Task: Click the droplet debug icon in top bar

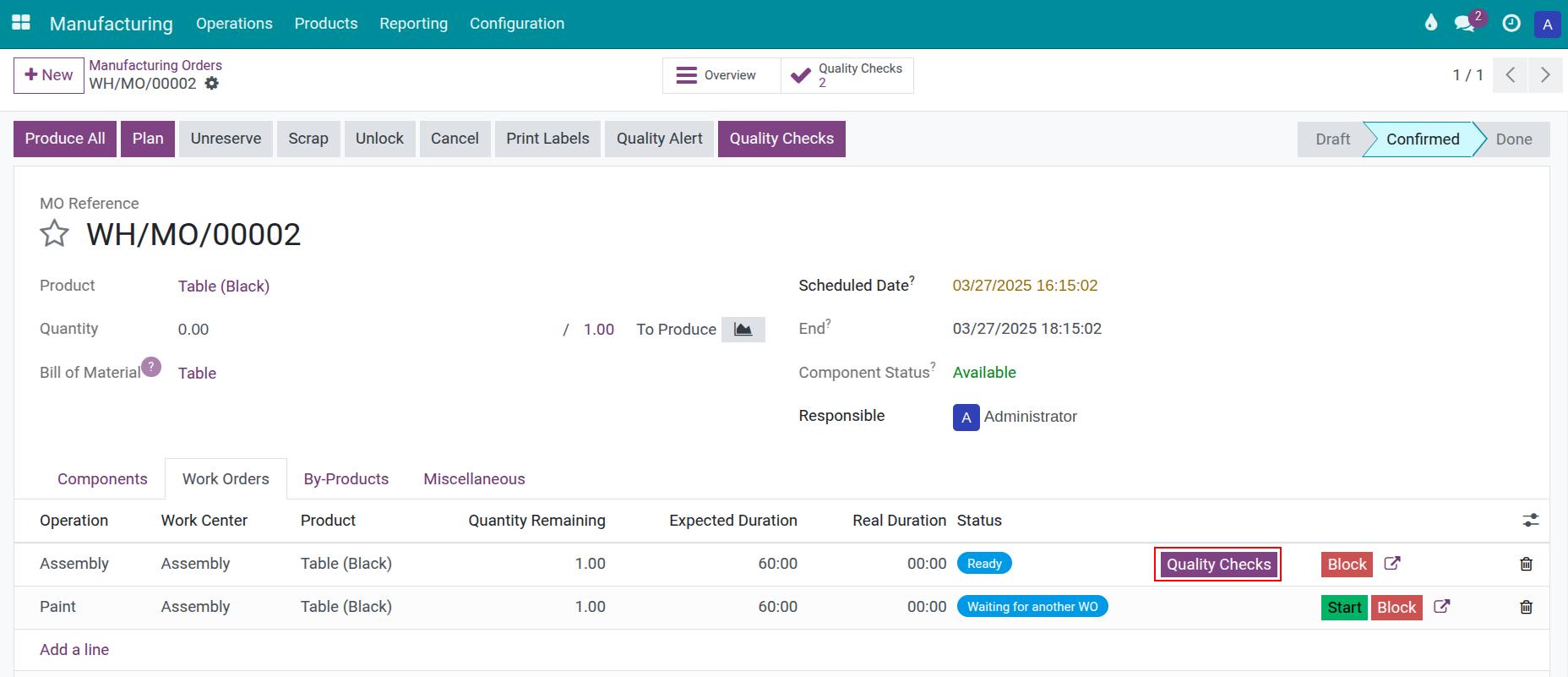Action: pos(1430,24)
